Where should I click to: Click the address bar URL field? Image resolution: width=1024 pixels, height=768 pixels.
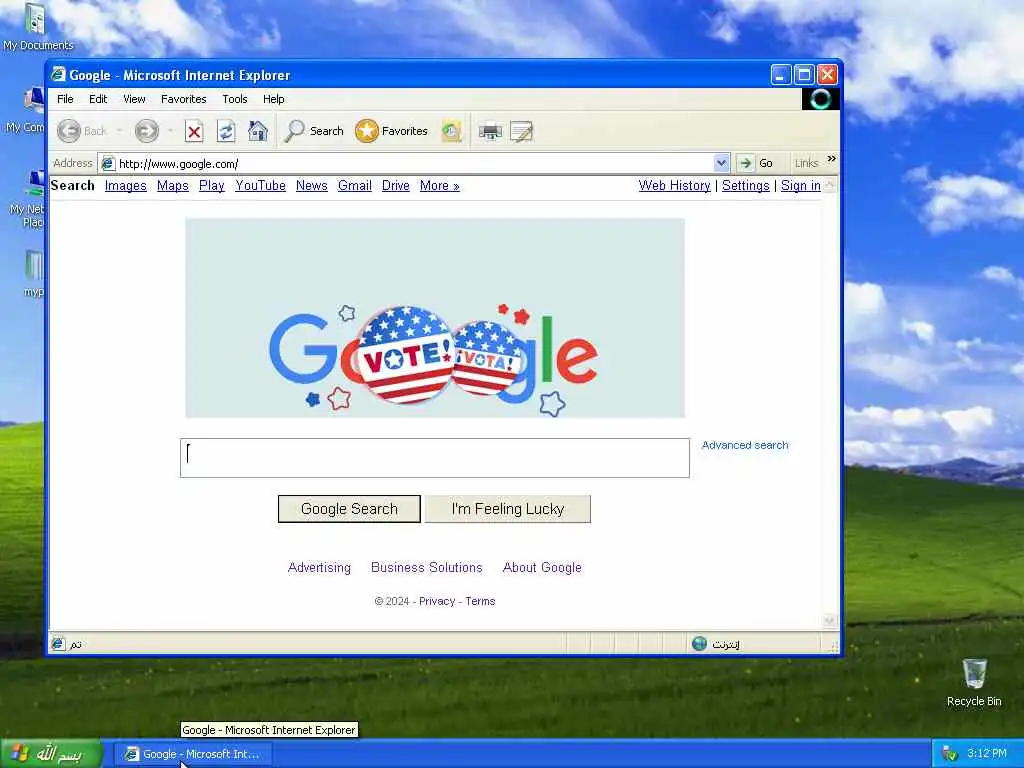[415, 163]
